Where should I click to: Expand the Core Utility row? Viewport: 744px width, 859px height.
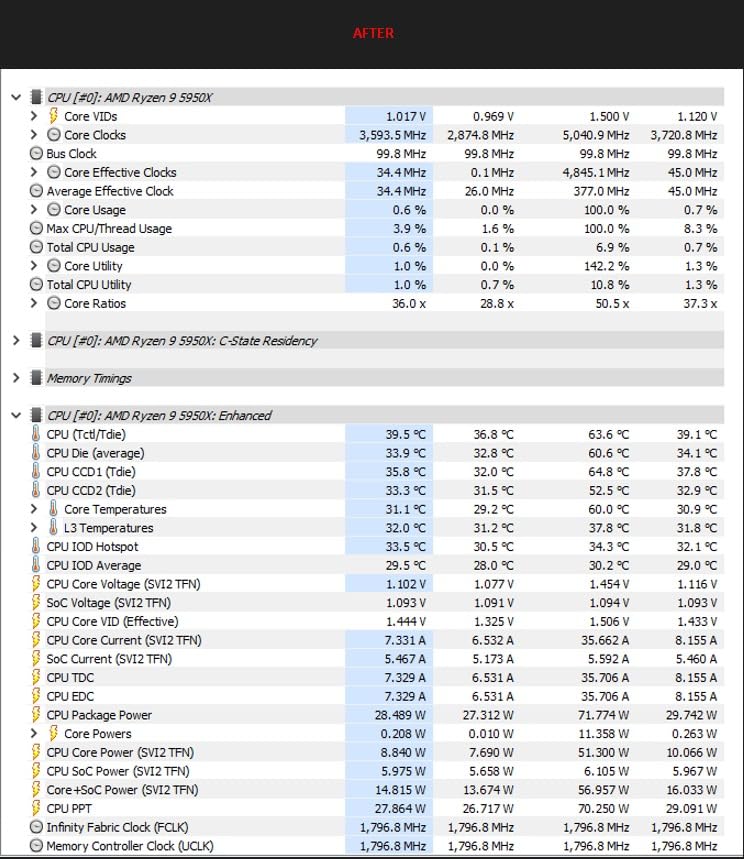coord(34,266)
